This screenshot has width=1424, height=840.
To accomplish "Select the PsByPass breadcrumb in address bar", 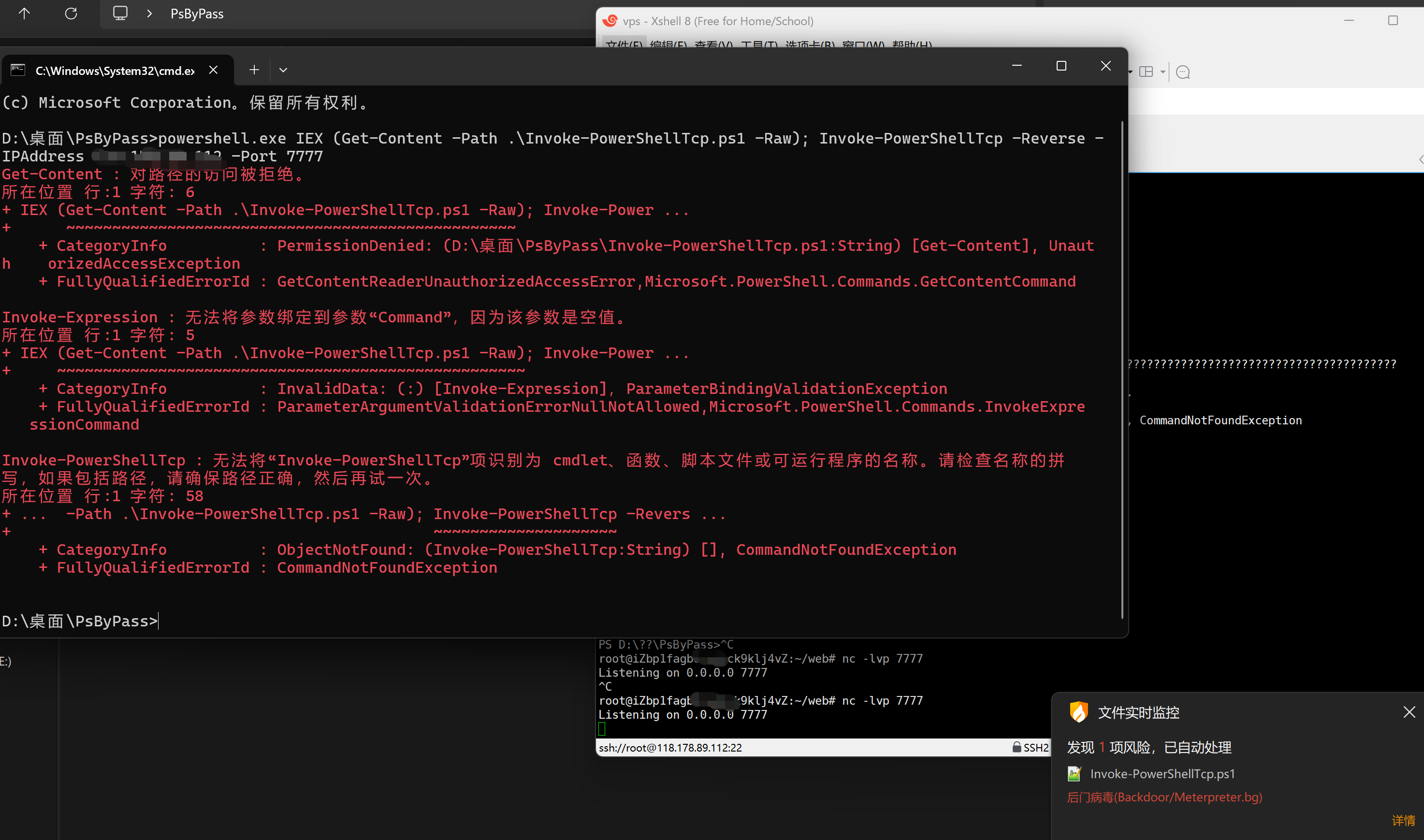I will pyautogui.click(x=197, y=14).
